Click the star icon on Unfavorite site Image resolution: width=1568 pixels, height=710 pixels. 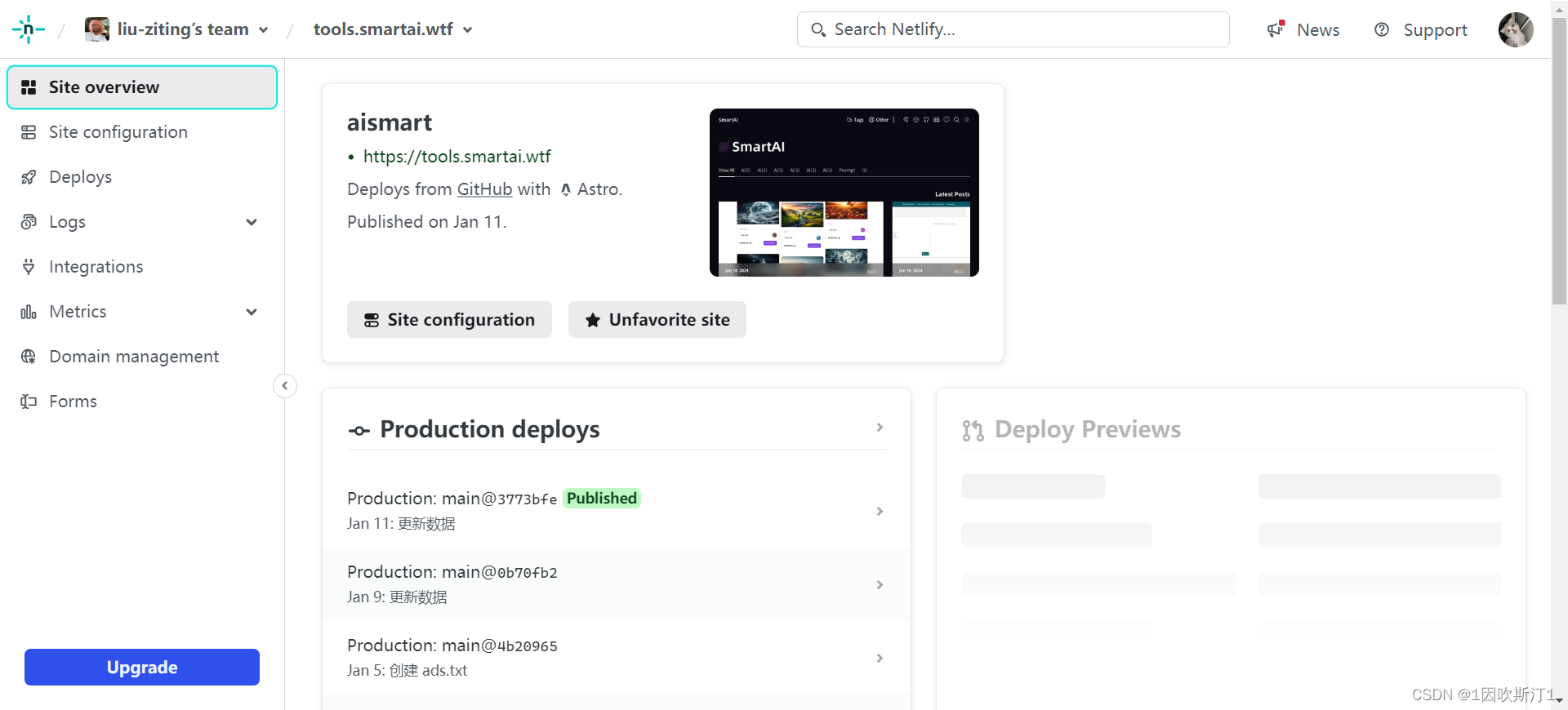(x=593, y=320)
